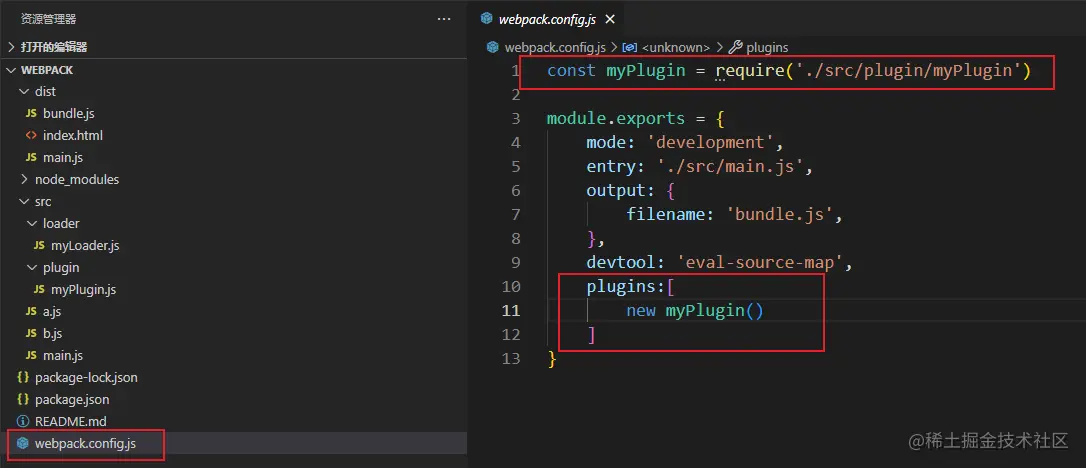Viewport: 1086px width, 468px height.
Task: Click 'new myPlugin()' on line 11
Action: [695, 311]
